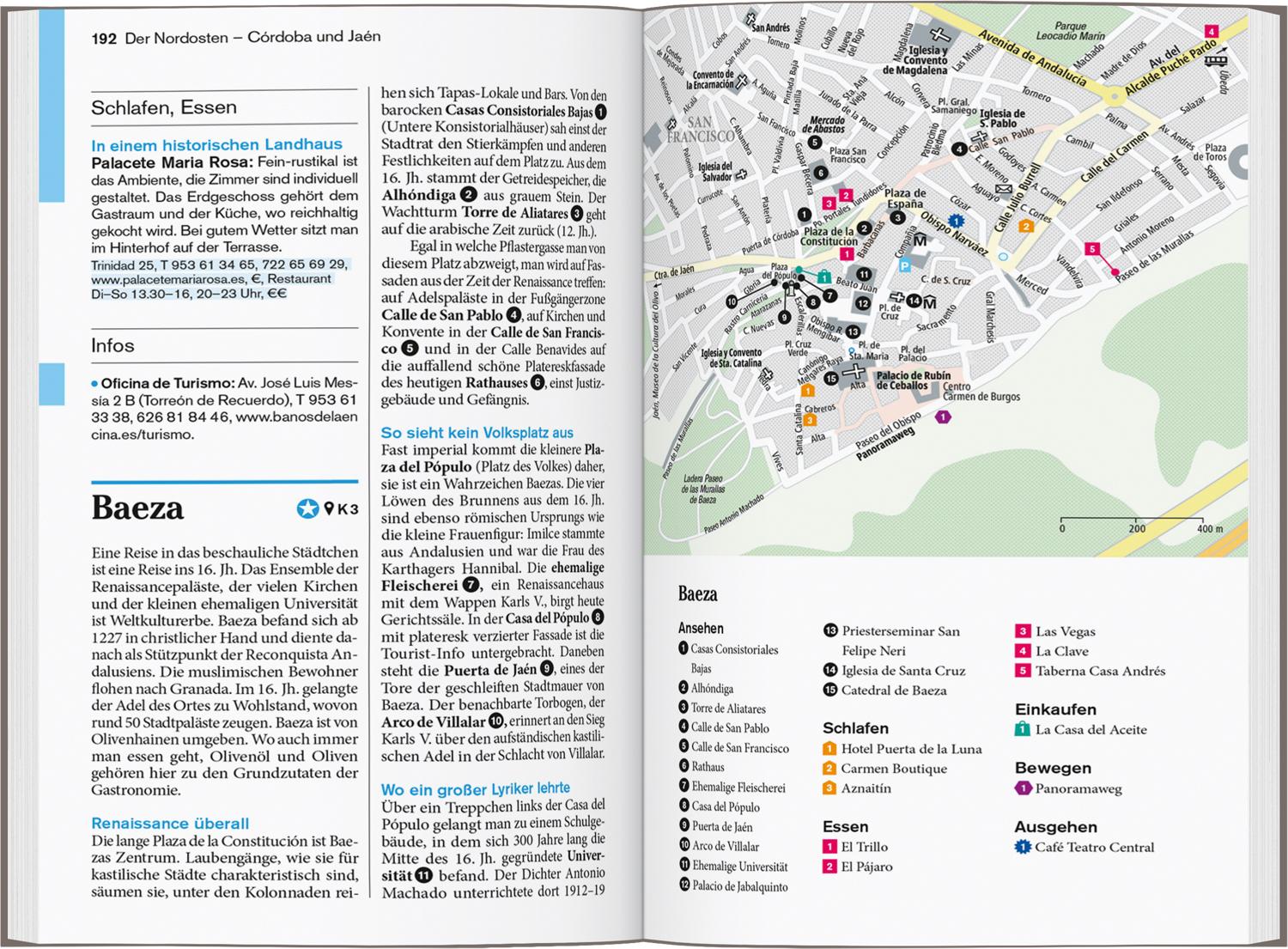
Task: Click pink marker 5 on Paseo de las Murallas
Action: (x=1091, y=249)
